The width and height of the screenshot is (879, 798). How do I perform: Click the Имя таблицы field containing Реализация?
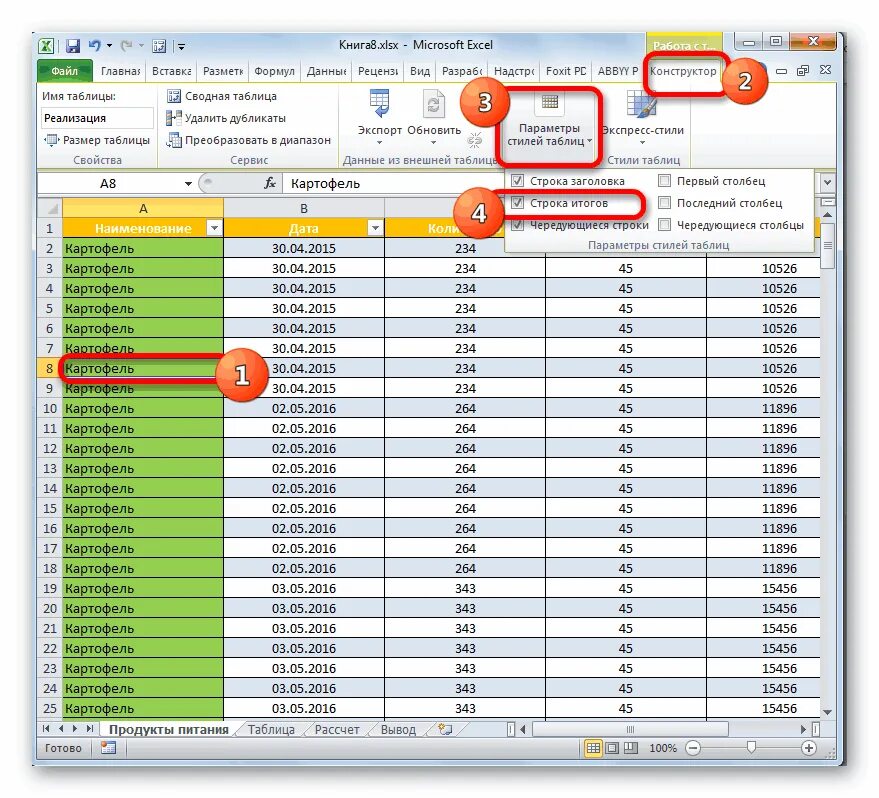(x=96, y=118)
